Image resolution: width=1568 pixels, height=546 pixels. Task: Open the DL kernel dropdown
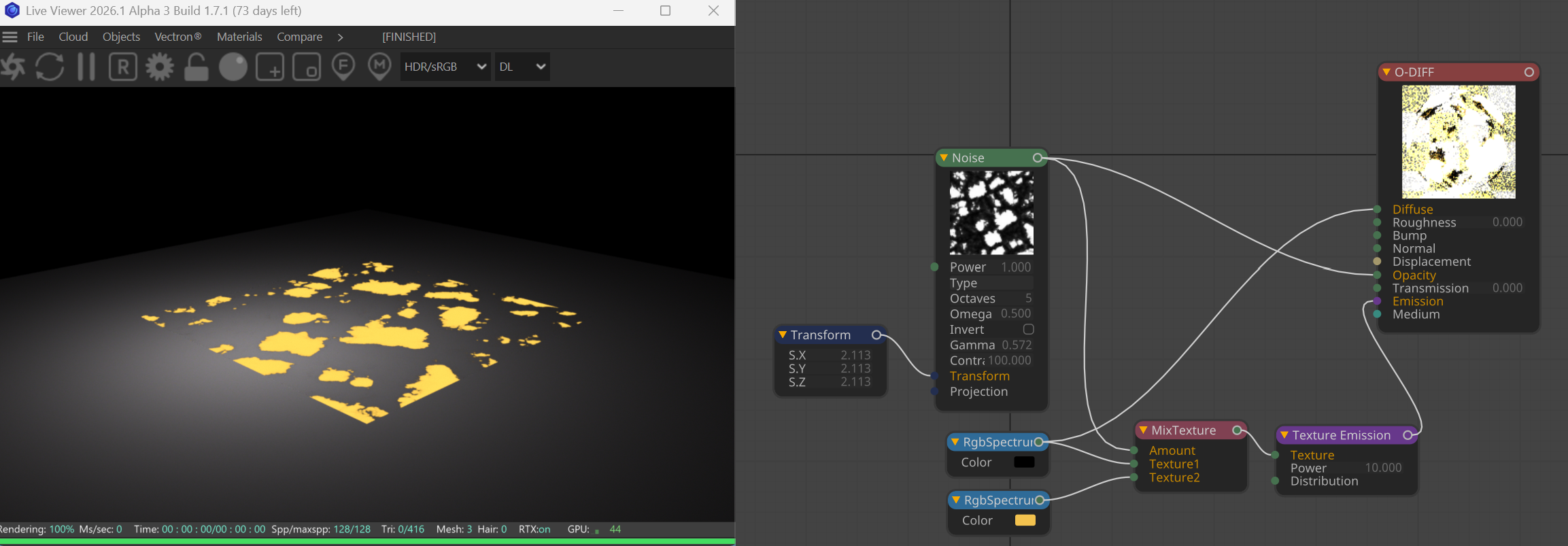522,67
